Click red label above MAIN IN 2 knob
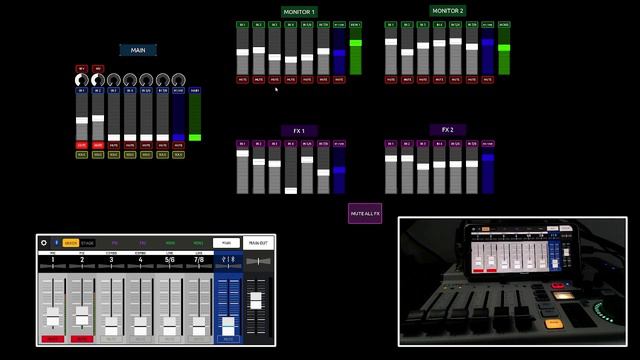 [x=98, y=69]
